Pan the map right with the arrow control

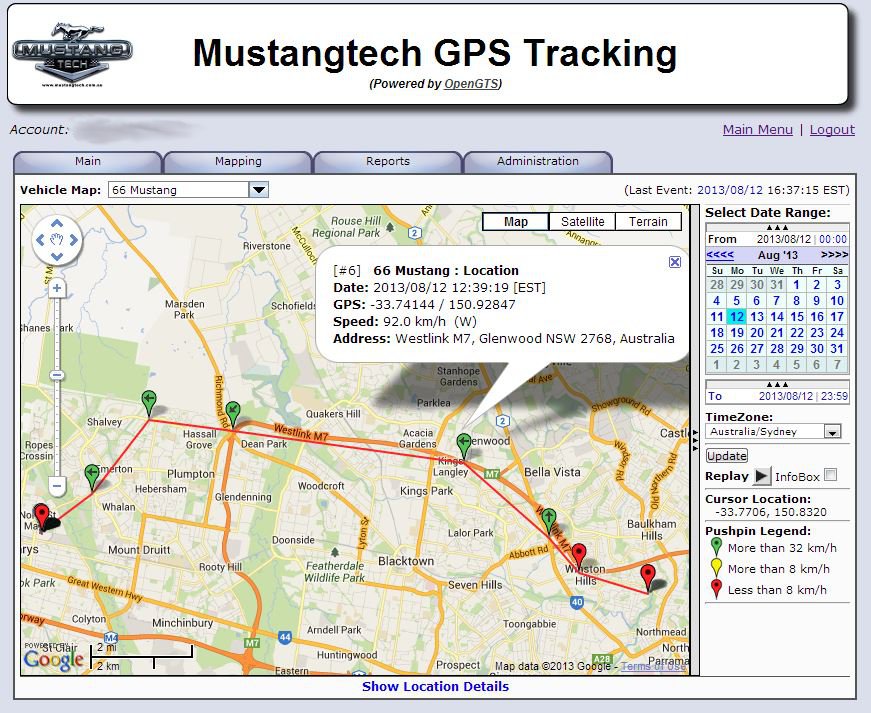point(74,240)
